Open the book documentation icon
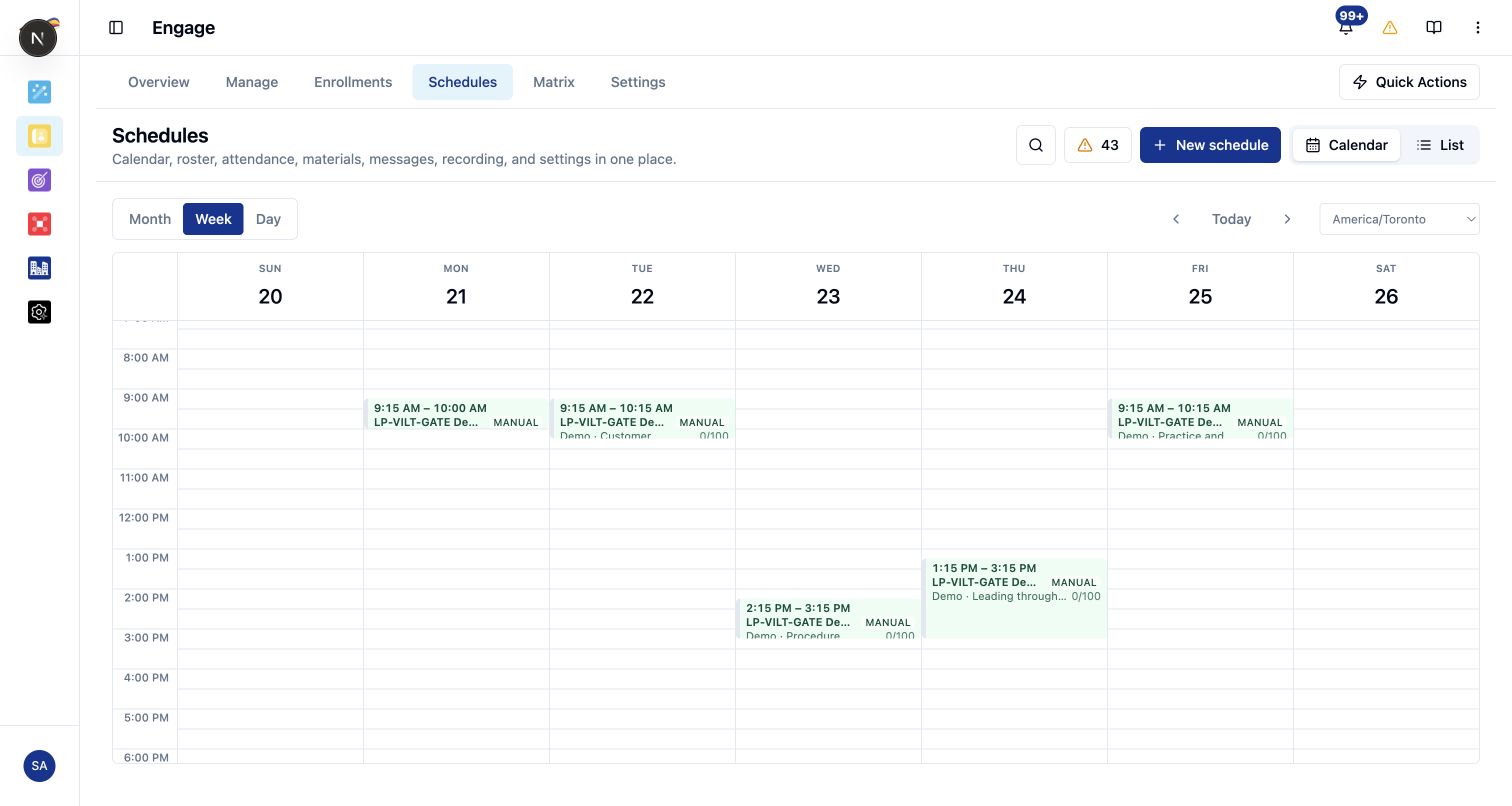1512x806 pixels. pos(1434,28)
